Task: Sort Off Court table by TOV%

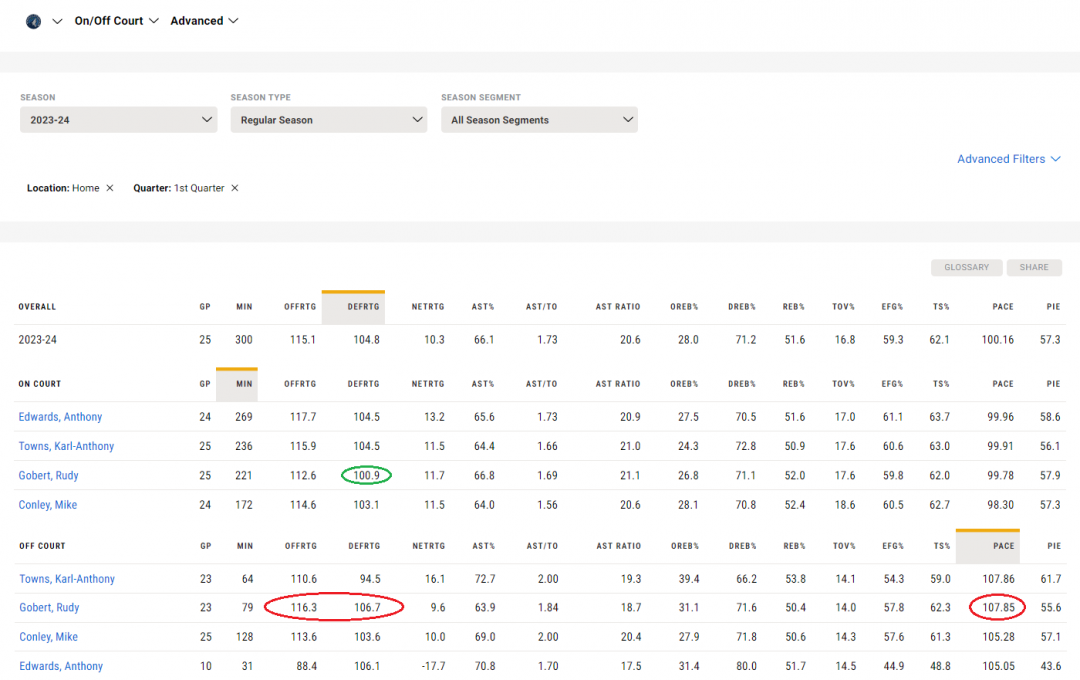Action: point(844,546)
